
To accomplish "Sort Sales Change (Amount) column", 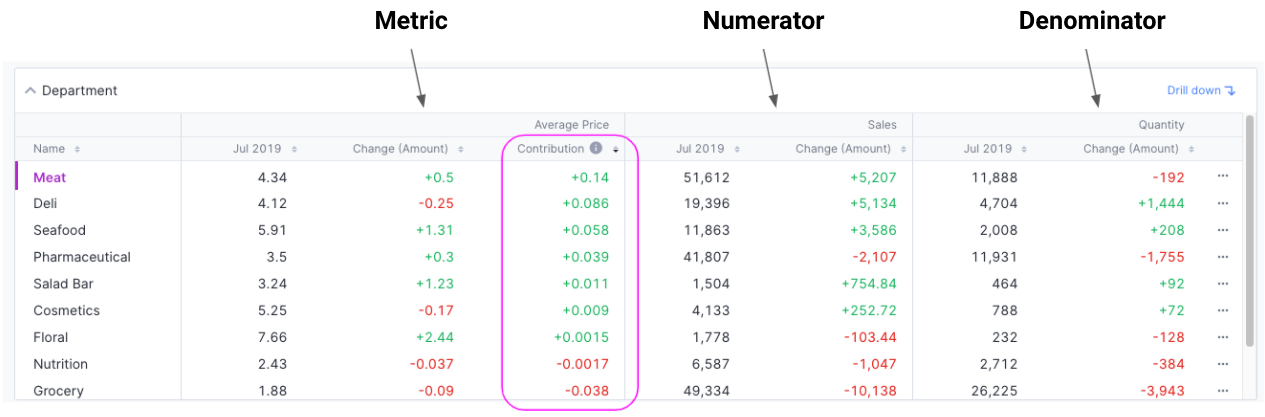I will pyautogui.click(x=902, y=149).
